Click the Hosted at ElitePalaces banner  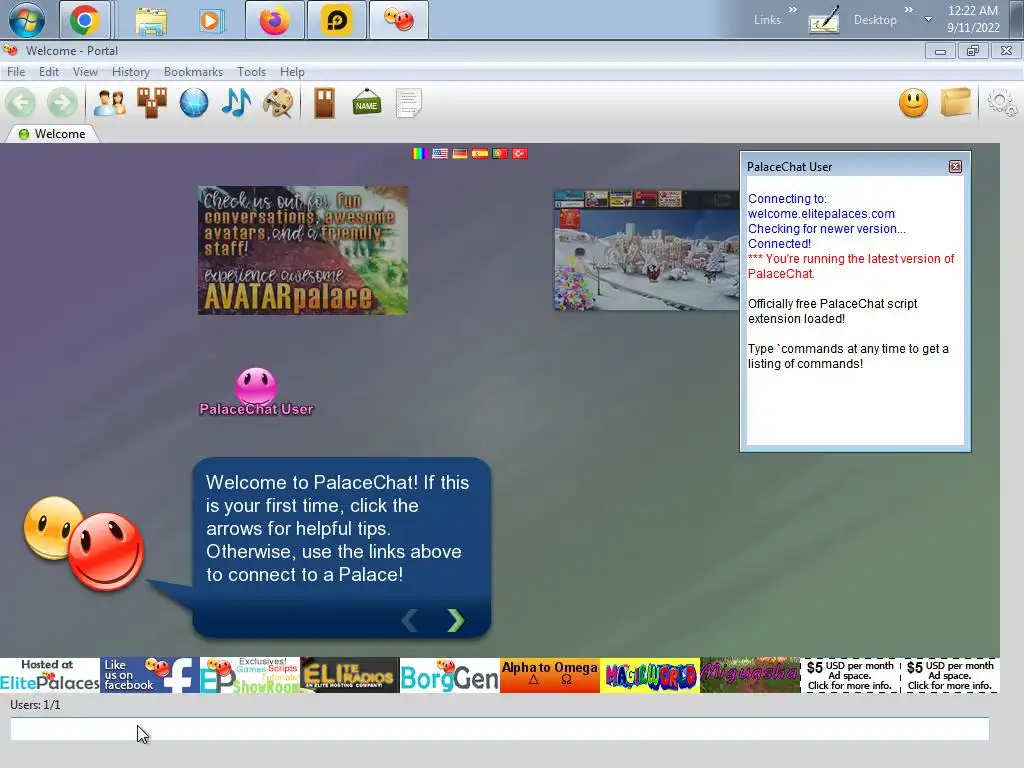[x=50, y=675]
